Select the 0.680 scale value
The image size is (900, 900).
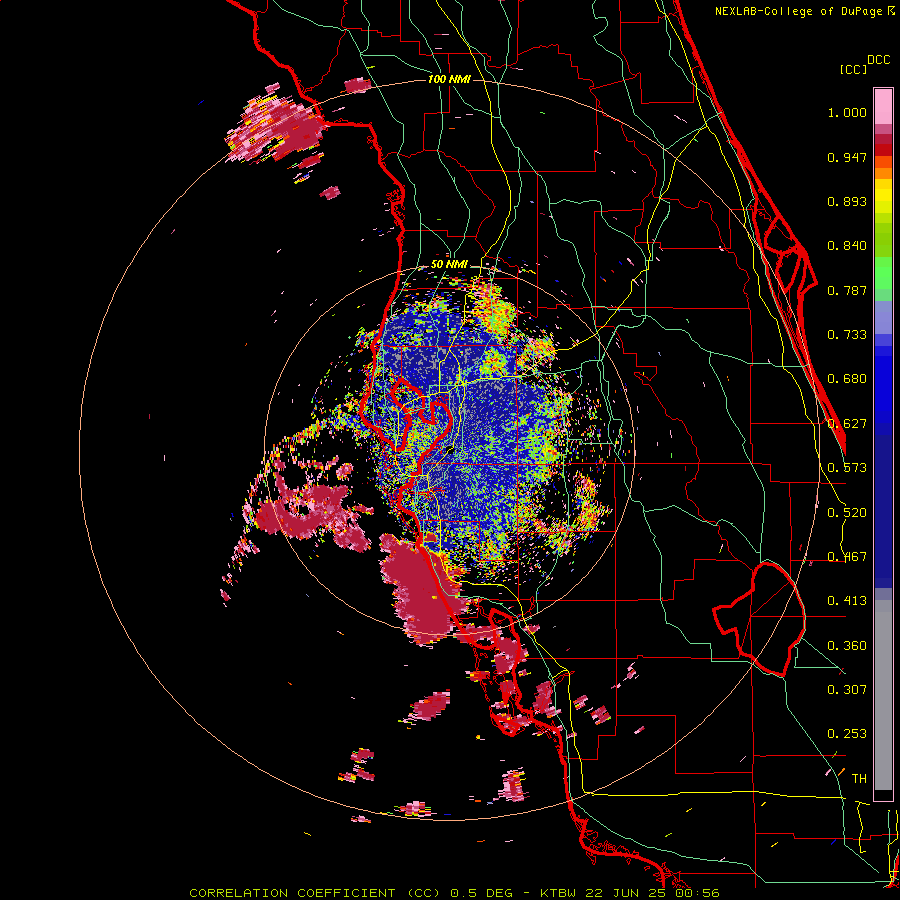847,379
